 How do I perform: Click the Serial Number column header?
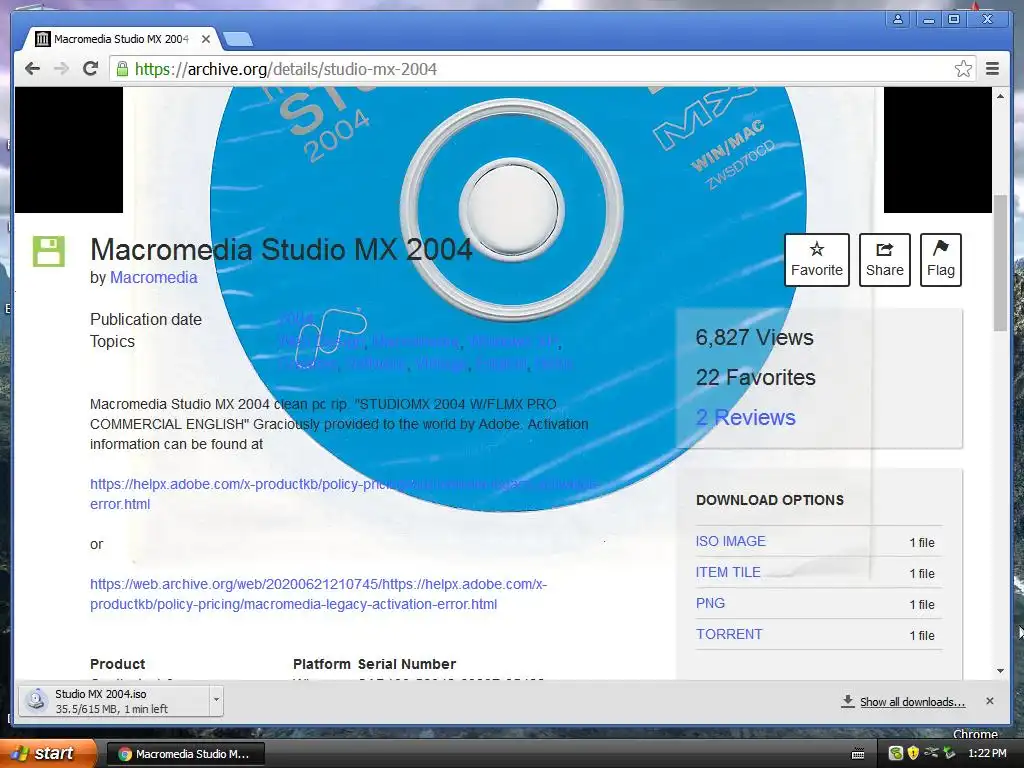[x=406, y=664]
